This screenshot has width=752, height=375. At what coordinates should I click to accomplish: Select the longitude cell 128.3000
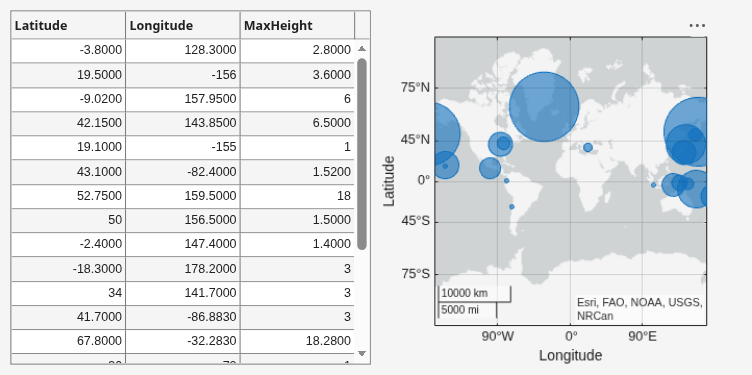click(183, 51)
